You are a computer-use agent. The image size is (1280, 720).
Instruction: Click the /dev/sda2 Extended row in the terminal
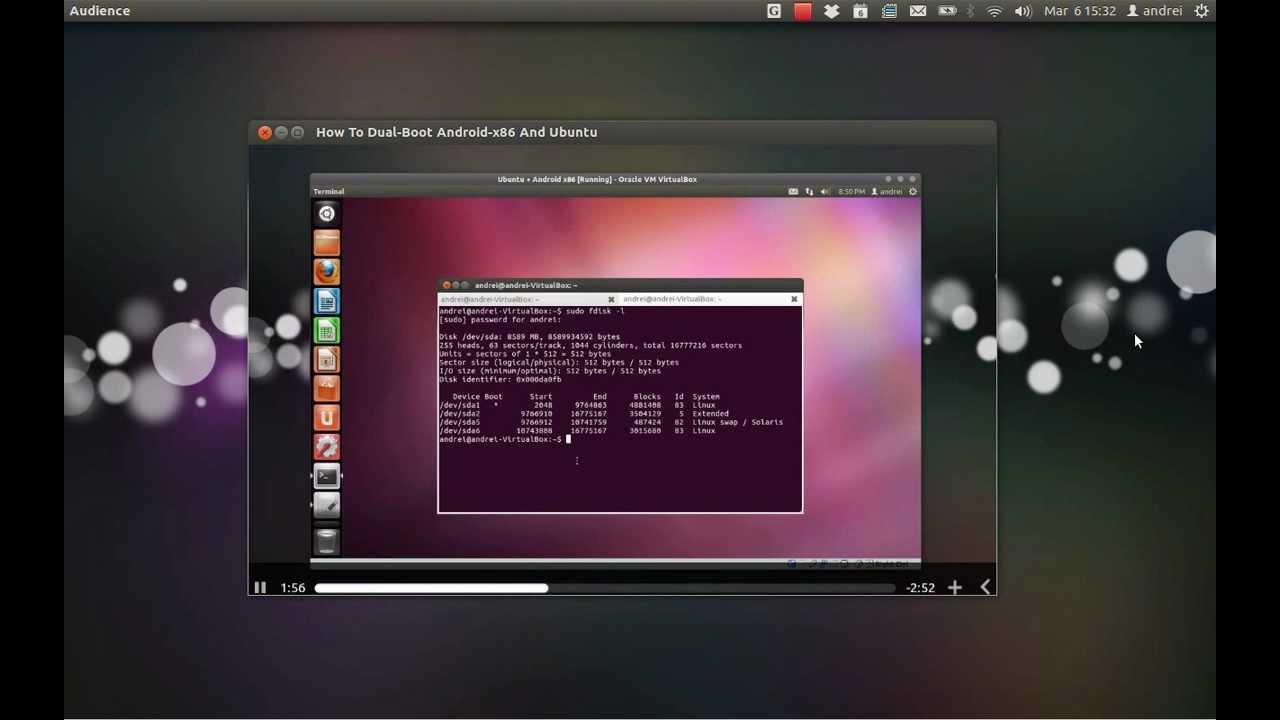click(584, 413)
